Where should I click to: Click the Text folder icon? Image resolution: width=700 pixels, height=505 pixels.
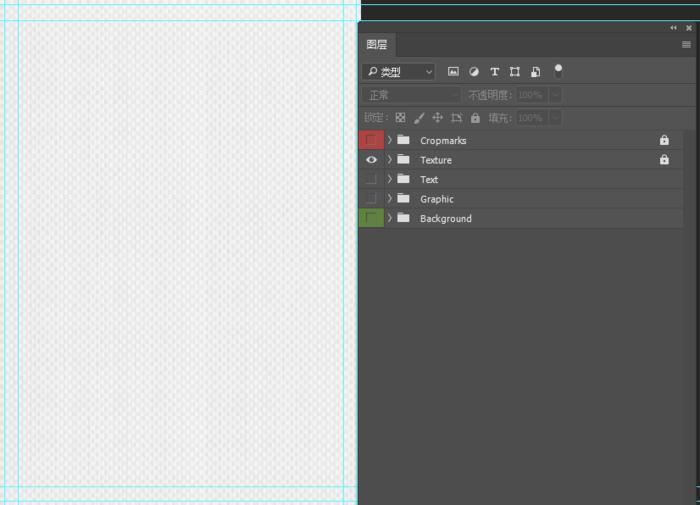404,179
